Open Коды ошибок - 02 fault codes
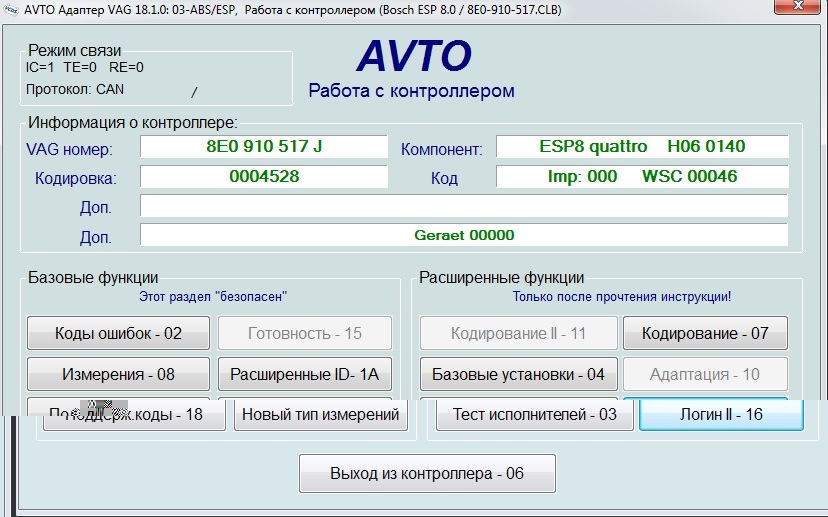Image resolution: width=828 pixels, height=517 pixels. click(118, 333)
